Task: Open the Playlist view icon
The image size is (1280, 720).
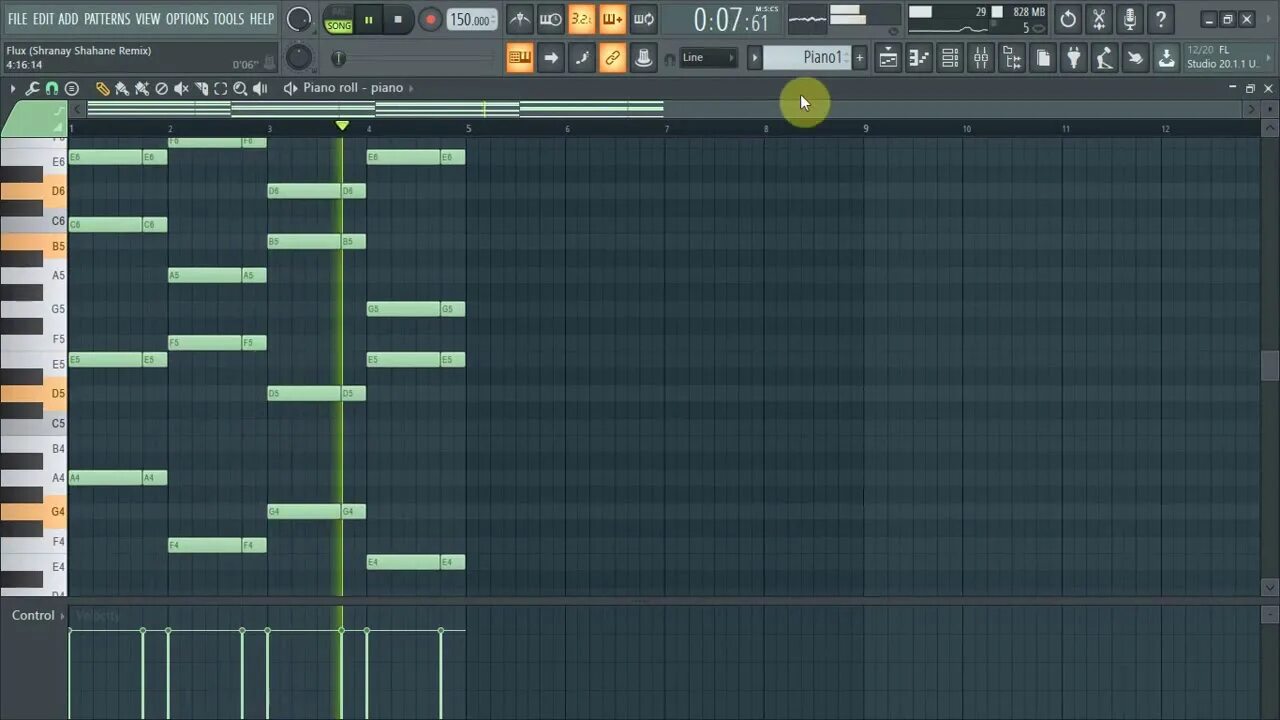Action: pyautogui.click(x=888, y=58)
